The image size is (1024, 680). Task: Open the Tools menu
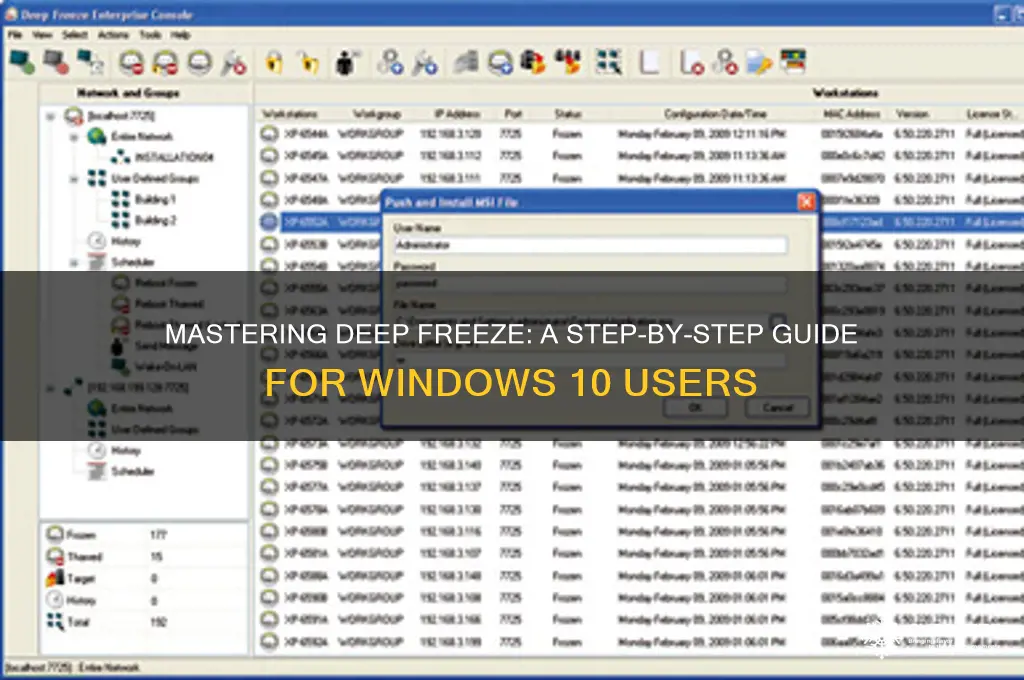point(150,35)
